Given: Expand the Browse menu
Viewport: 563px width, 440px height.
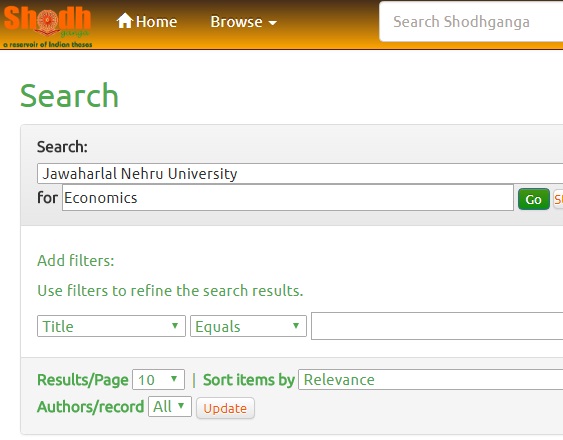Looking at the screenshot, I should click(243, 22).
